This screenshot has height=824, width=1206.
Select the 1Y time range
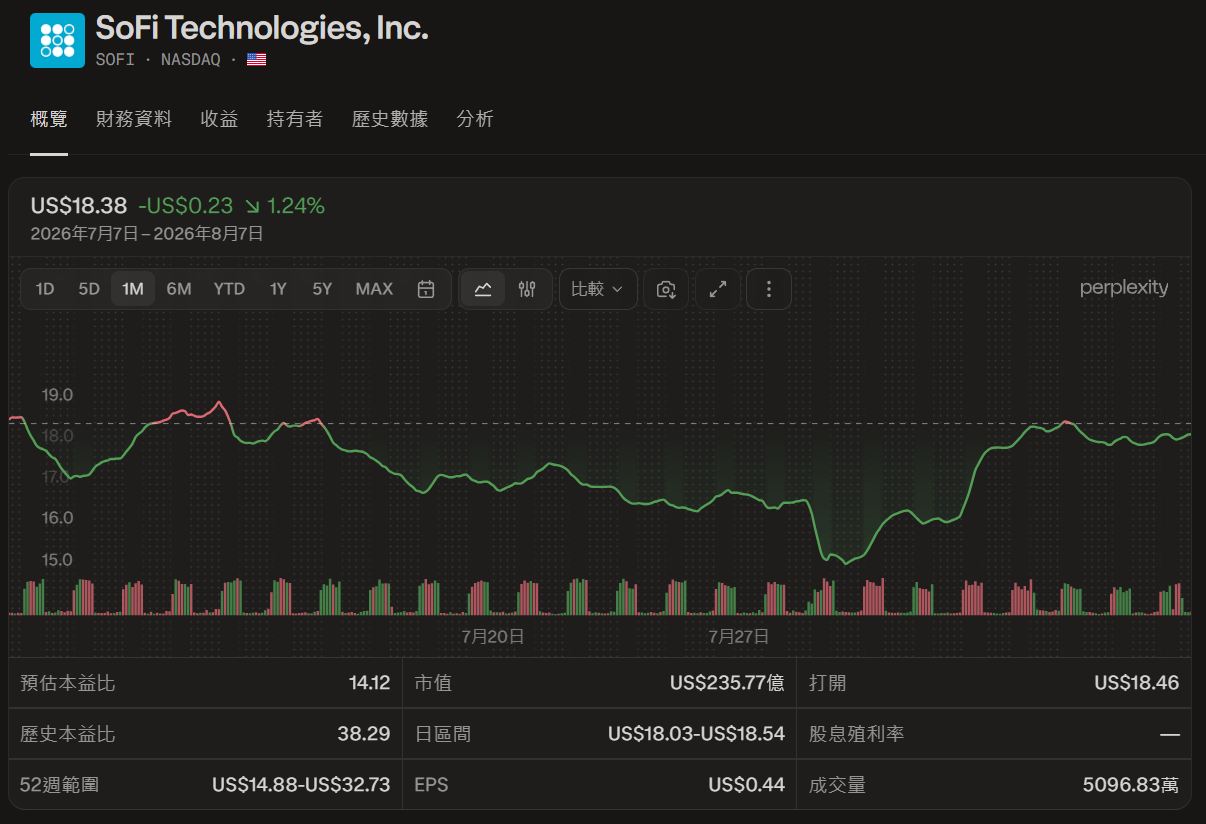pyautogui.click(x=278, y=289)
